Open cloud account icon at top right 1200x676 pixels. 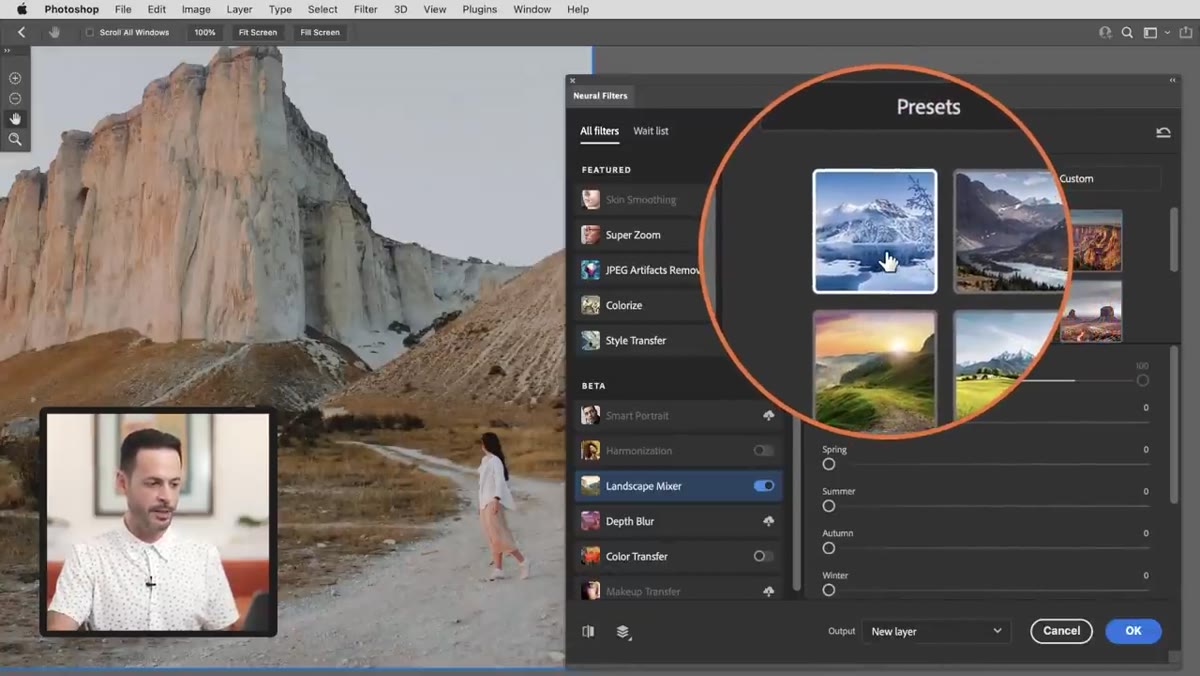(1105, 32)
